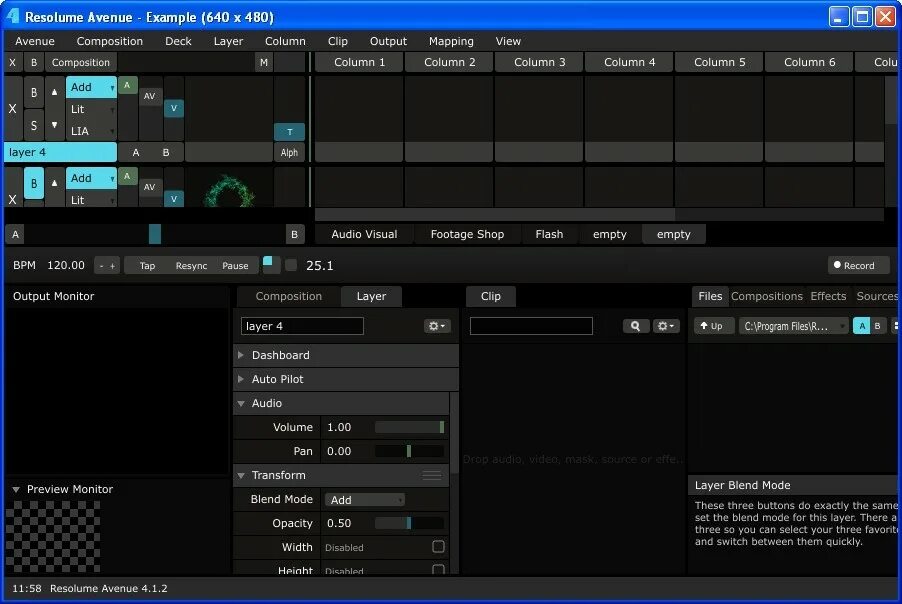The height and width of the screenshot is (604, 902).
Task: Click green ring clip thumbnail
Action: 229,190
